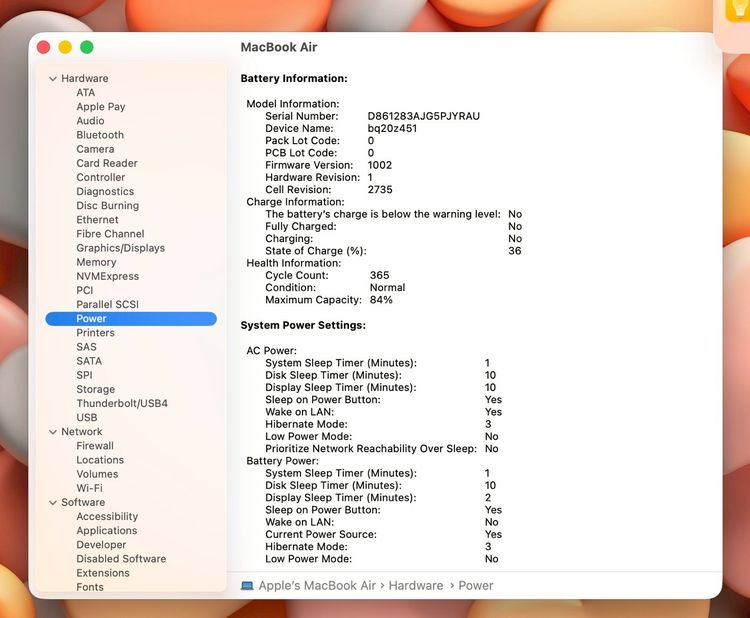Collapse the Network section chevron

pos(53,432)
